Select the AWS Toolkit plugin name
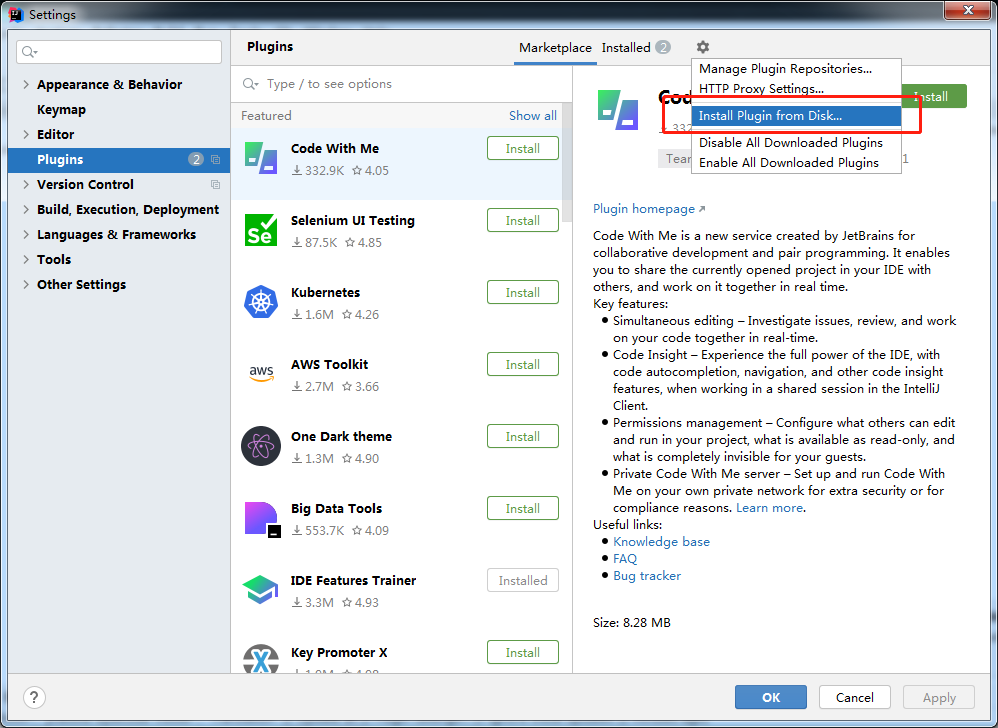Image resolution: width=998 pixels, height=728 pixels. click(x=329, y=364)
